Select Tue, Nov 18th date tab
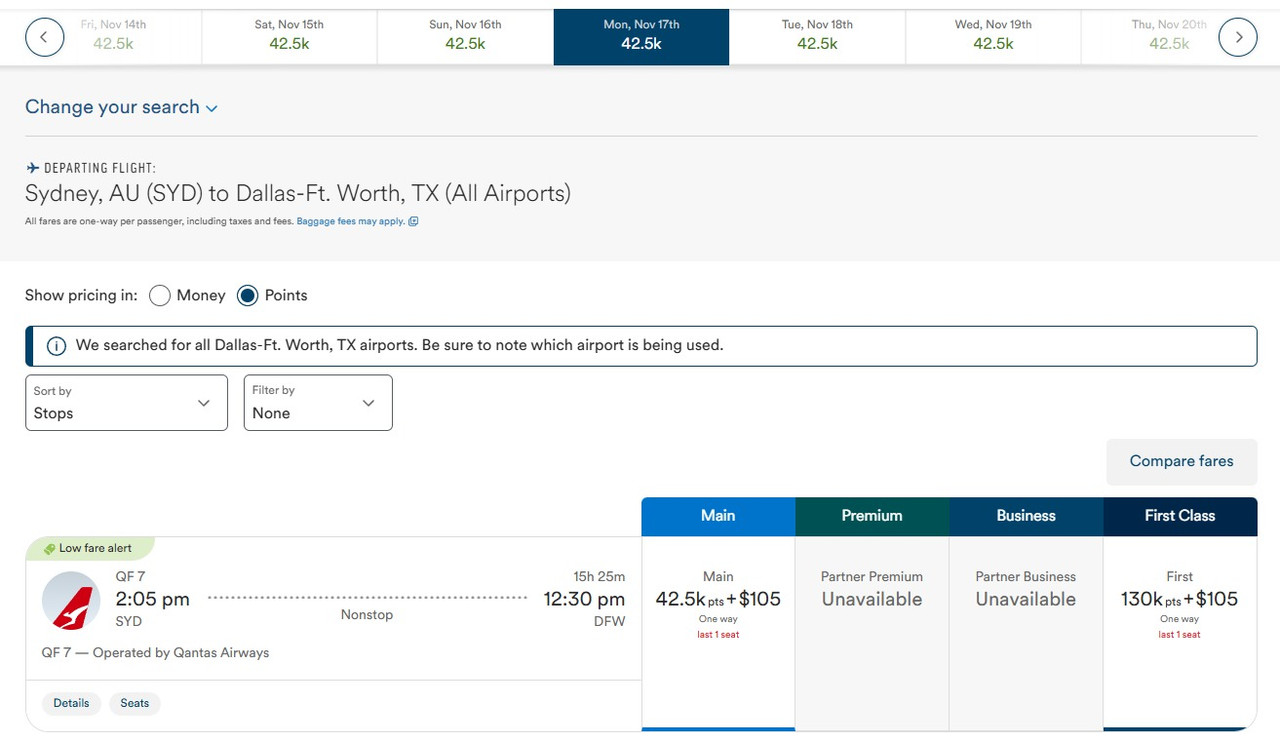This screenshot has width=1280, height=746. tap(817, 35)
